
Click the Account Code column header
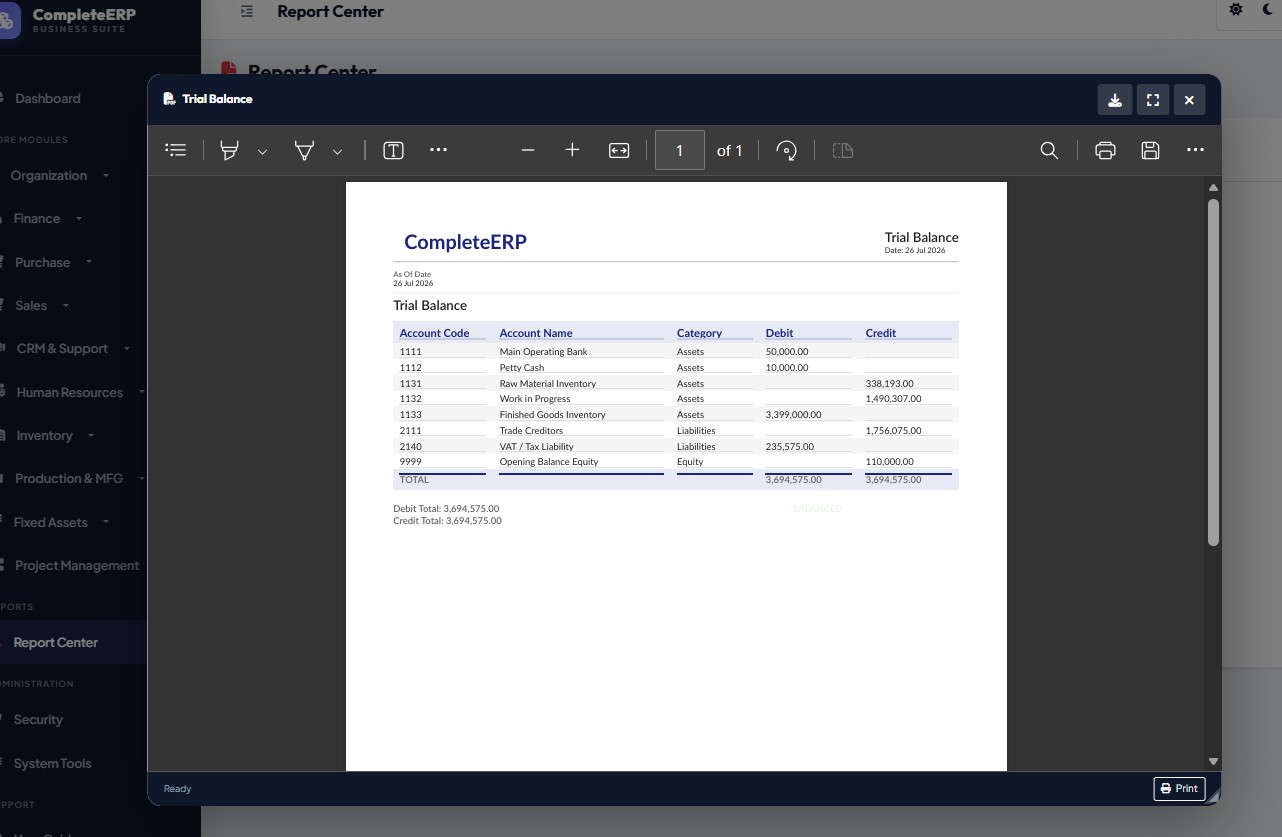(x=434, y=333)
